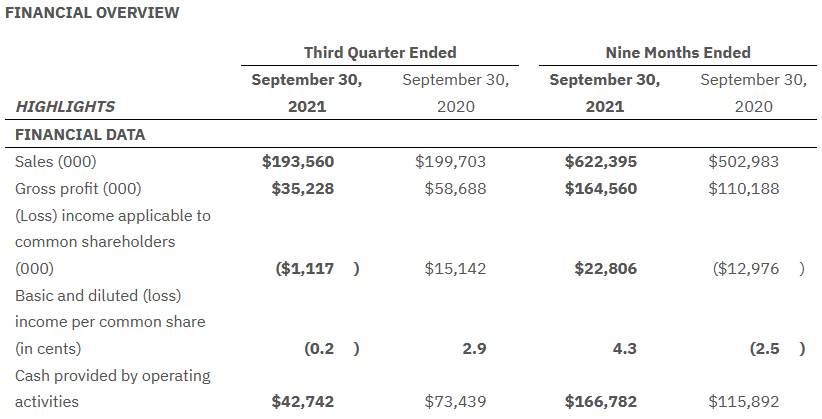
Task: Click the HIGHLIGHTS header label
Action: [65, 107]
